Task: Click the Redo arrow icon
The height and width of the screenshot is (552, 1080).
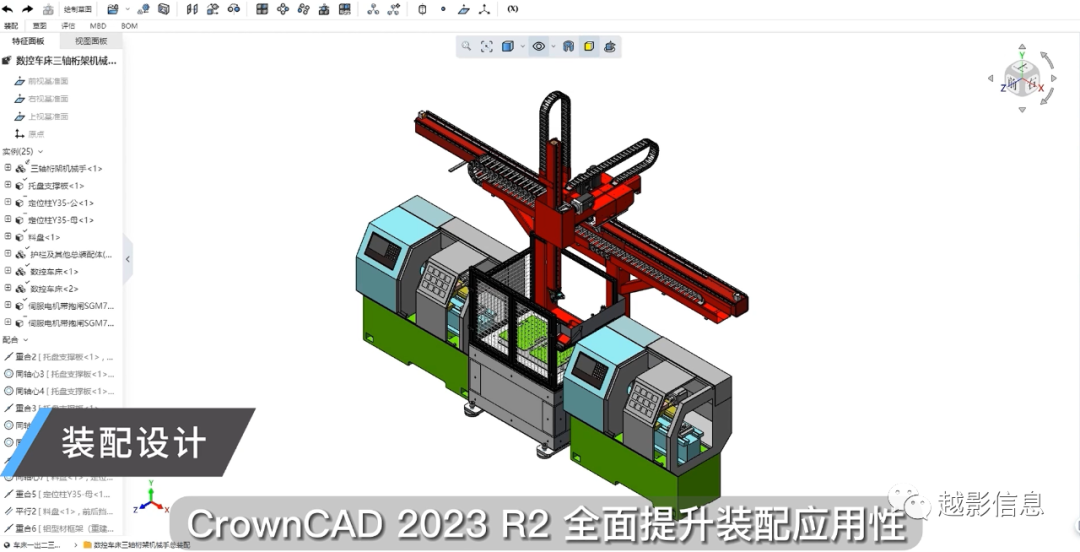Action: (x=28, y=9)
